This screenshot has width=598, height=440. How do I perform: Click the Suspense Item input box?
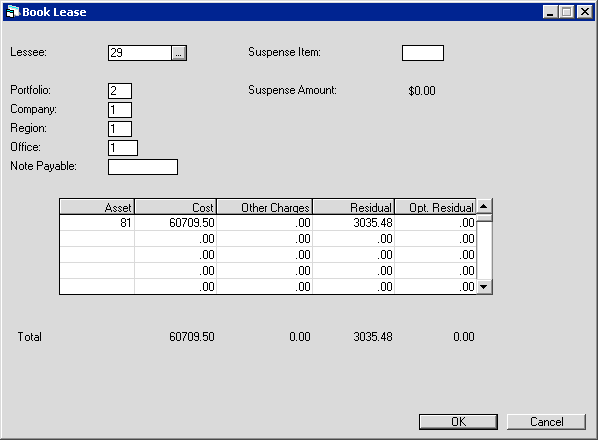point(423,53)
